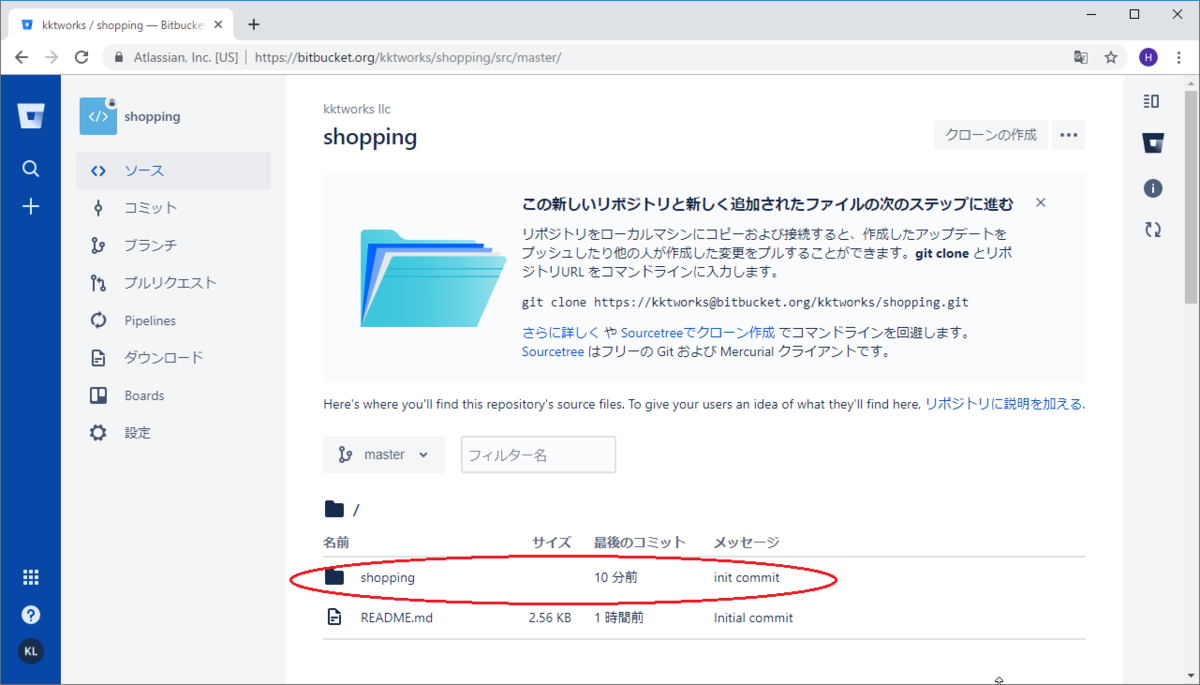This screenshot has width=1200, height=685.
Task: Click the sync arrows icon in the right sidebar
Action: point(1152,229)
